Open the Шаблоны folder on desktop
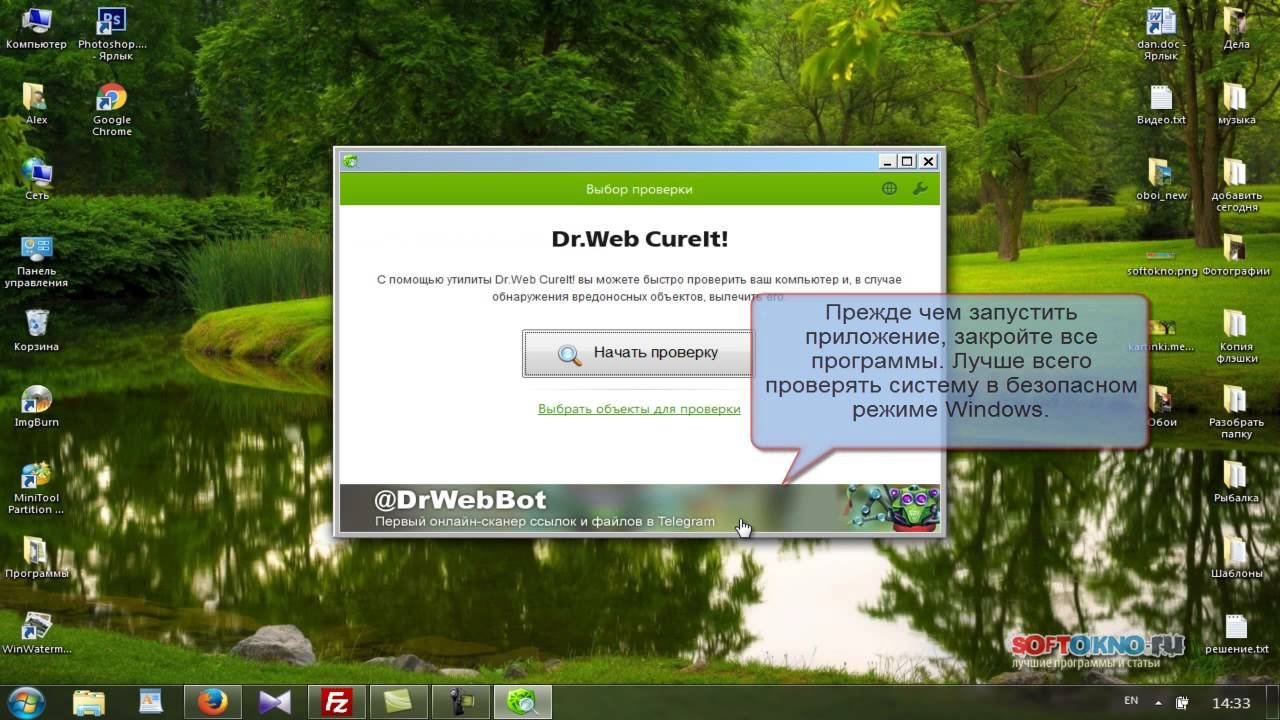This screenshot has height=720, width=1280. 1236,558
